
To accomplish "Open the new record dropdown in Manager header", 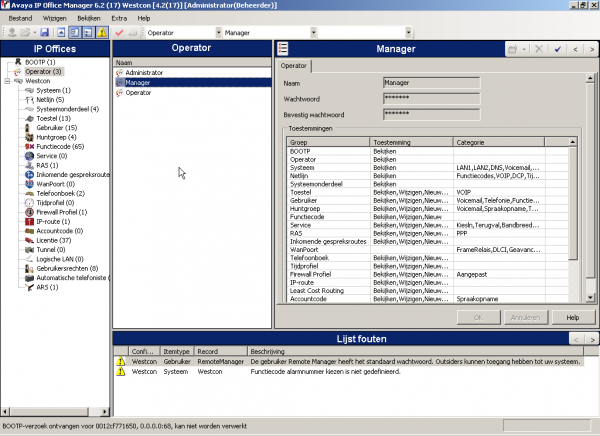I will (x=524, y=49).
